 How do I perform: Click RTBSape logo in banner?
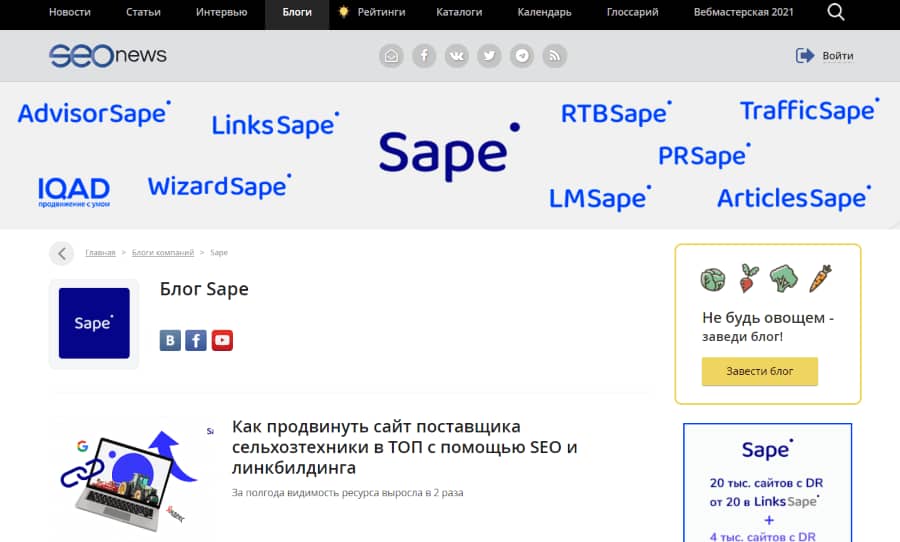click(616, 113)
